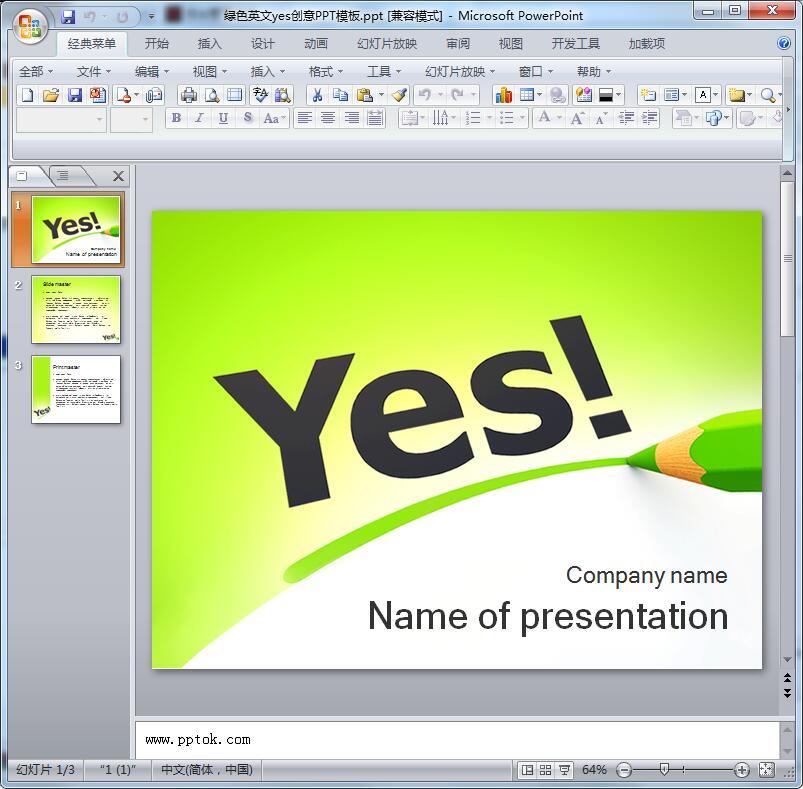Toggle Underline formatting
The height and width of the screenshot is (789, 803).
pyautogui.click(x=223, y=118)
